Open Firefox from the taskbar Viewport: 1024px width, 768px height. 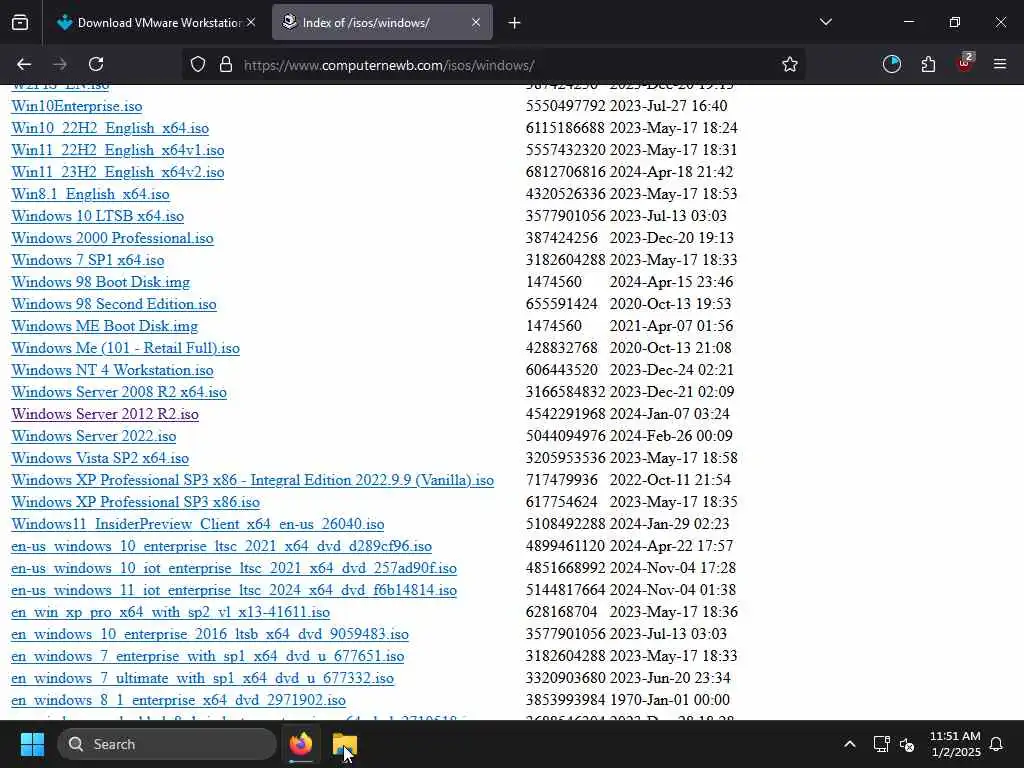point(301,744)
